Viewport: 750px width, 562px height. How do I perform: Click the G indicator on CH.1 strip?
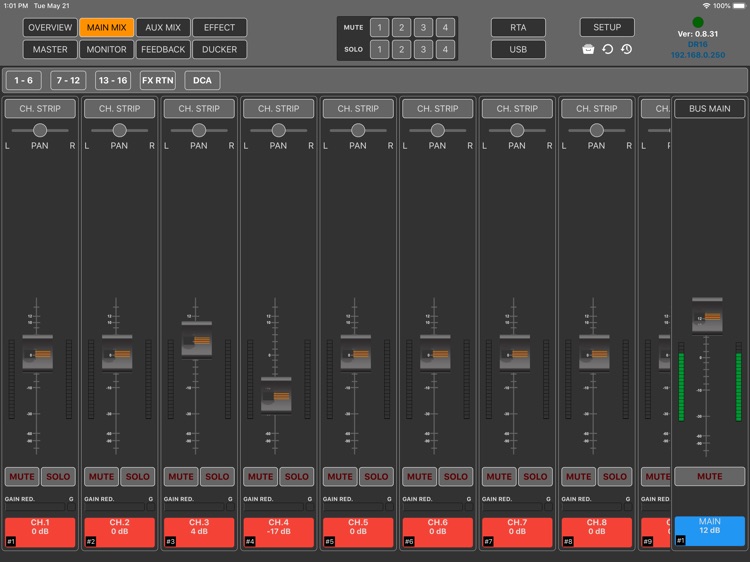point(71,506)
